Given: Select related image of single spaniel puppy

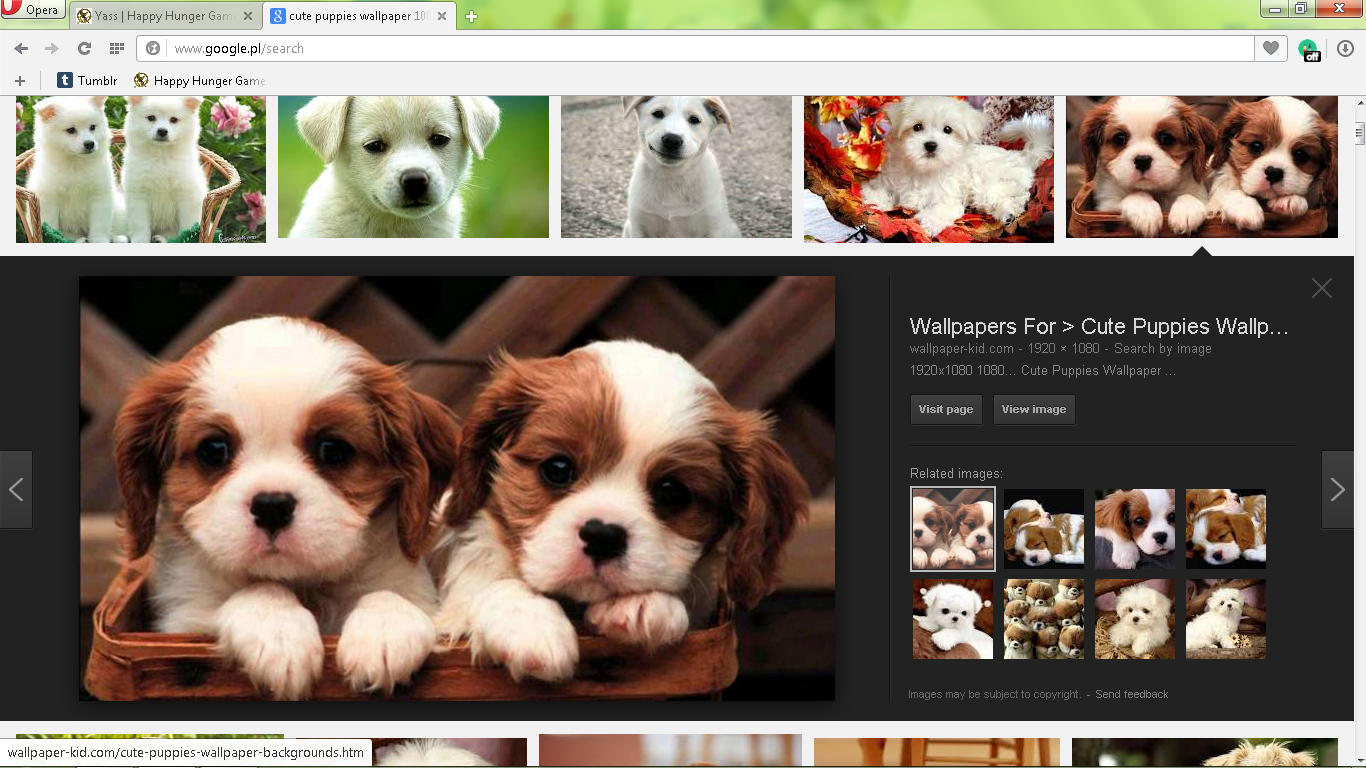Looking at the screenshot, I should (1135, 528).
